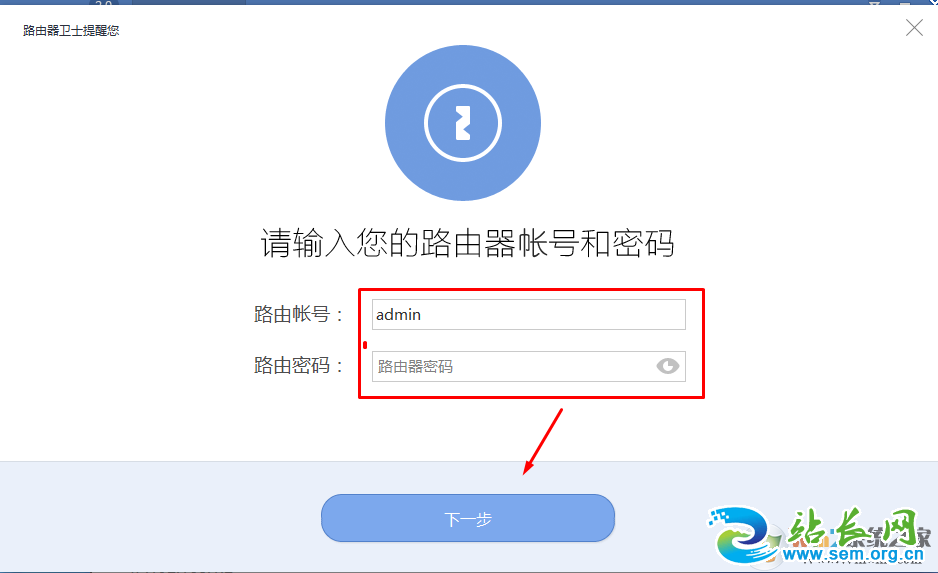This screenshot has height=573, width=938.
Task: Click the 2.0 version badge in top bar
Action: tap(103, 3)
